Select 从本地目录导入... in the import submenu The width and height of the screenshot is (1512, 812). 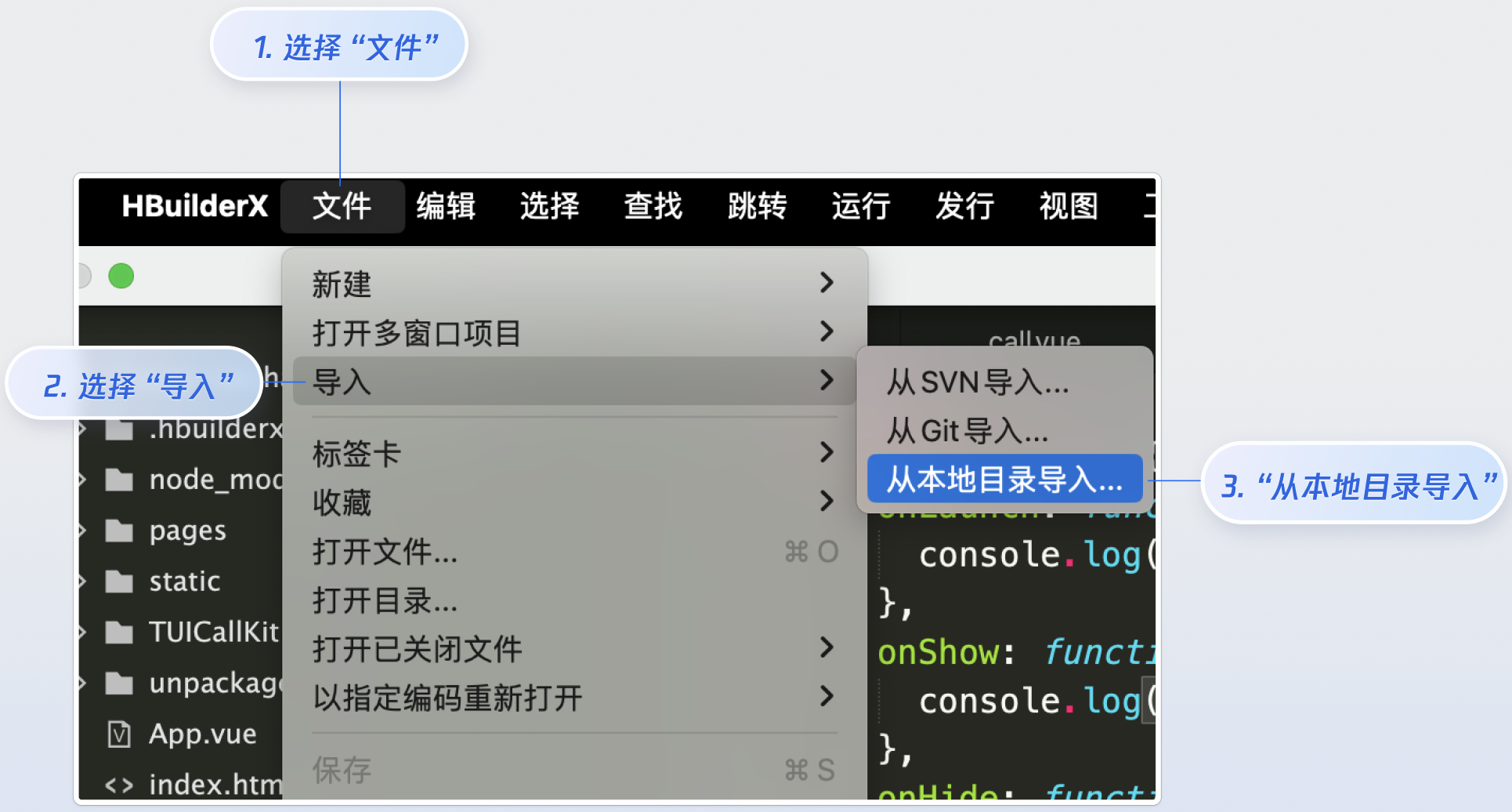pos(1005,479)
